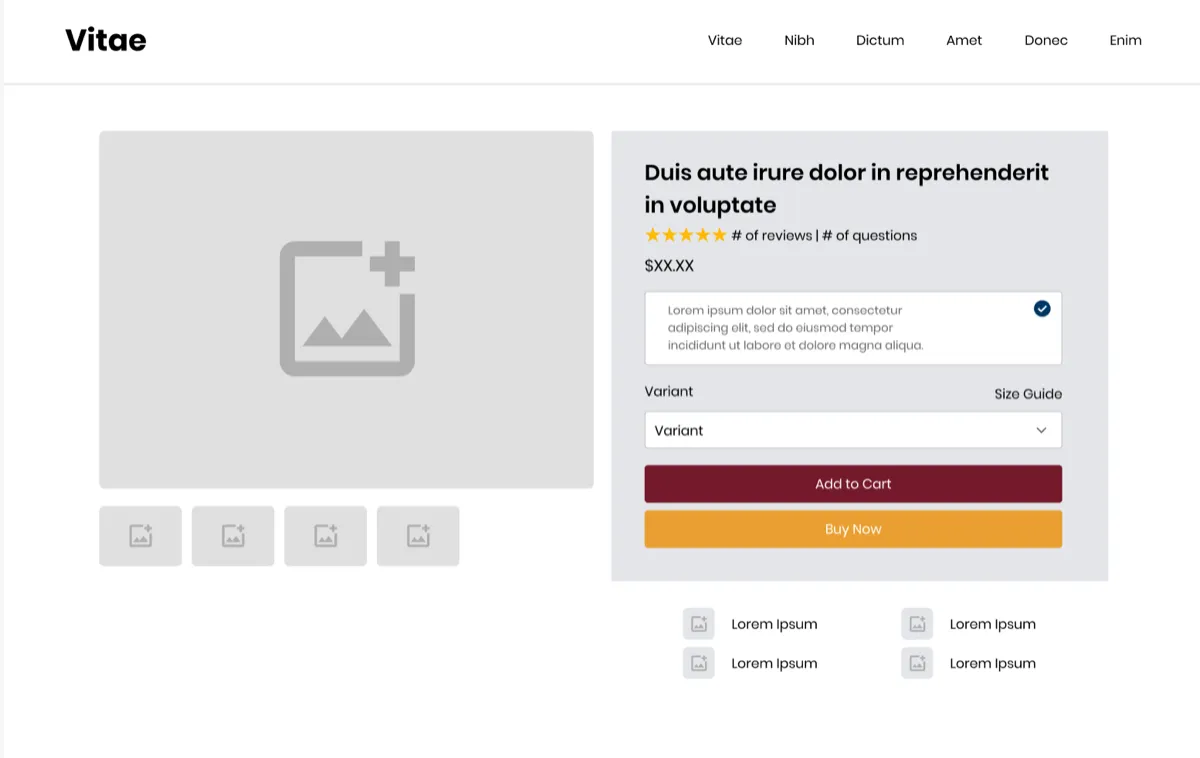Toggle the blue checkmark in the lorem ipsum box
This screenshot has width=1200, height=758.
click(1042, 308)
